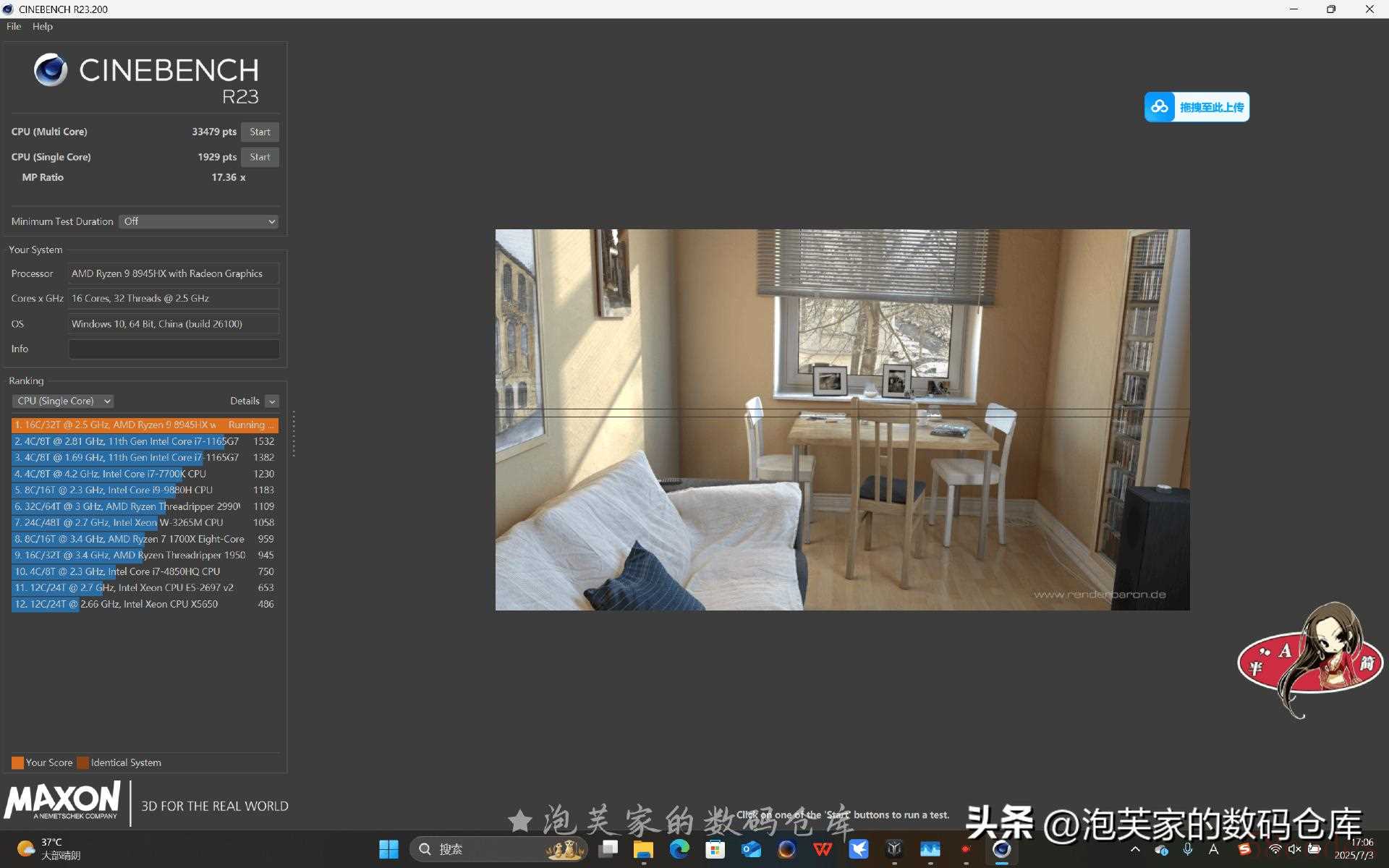Grab the ranking panel dotted resize handle
Screen dimensions: 1389x868
coord(293,434)
